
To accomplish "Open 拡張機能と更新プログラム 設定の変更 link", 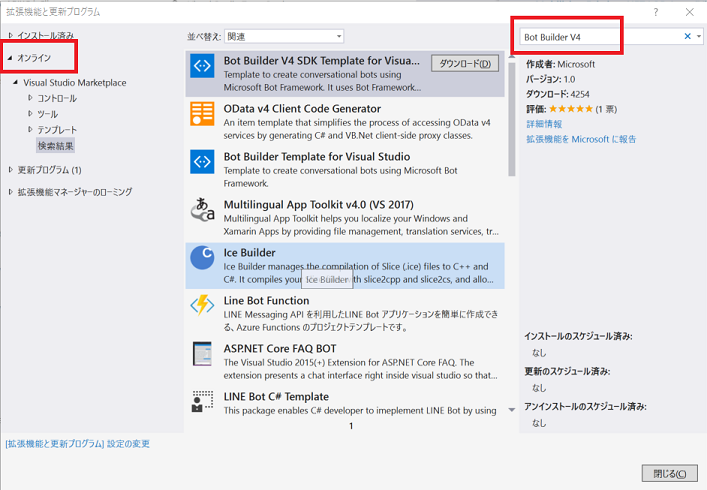I will (78, 444).
